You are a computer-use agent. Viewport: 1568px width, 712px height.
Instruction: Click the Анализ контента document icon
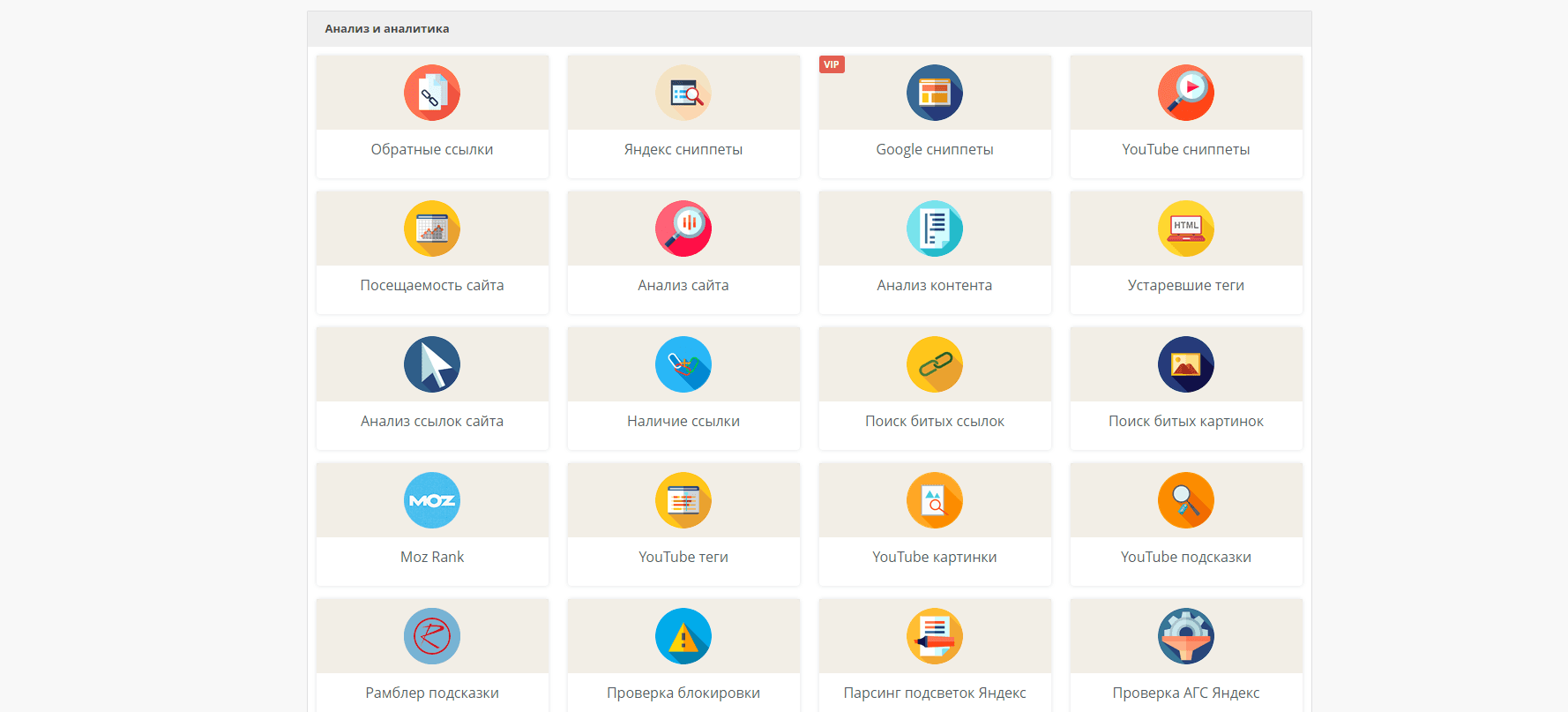click(935, 229)
